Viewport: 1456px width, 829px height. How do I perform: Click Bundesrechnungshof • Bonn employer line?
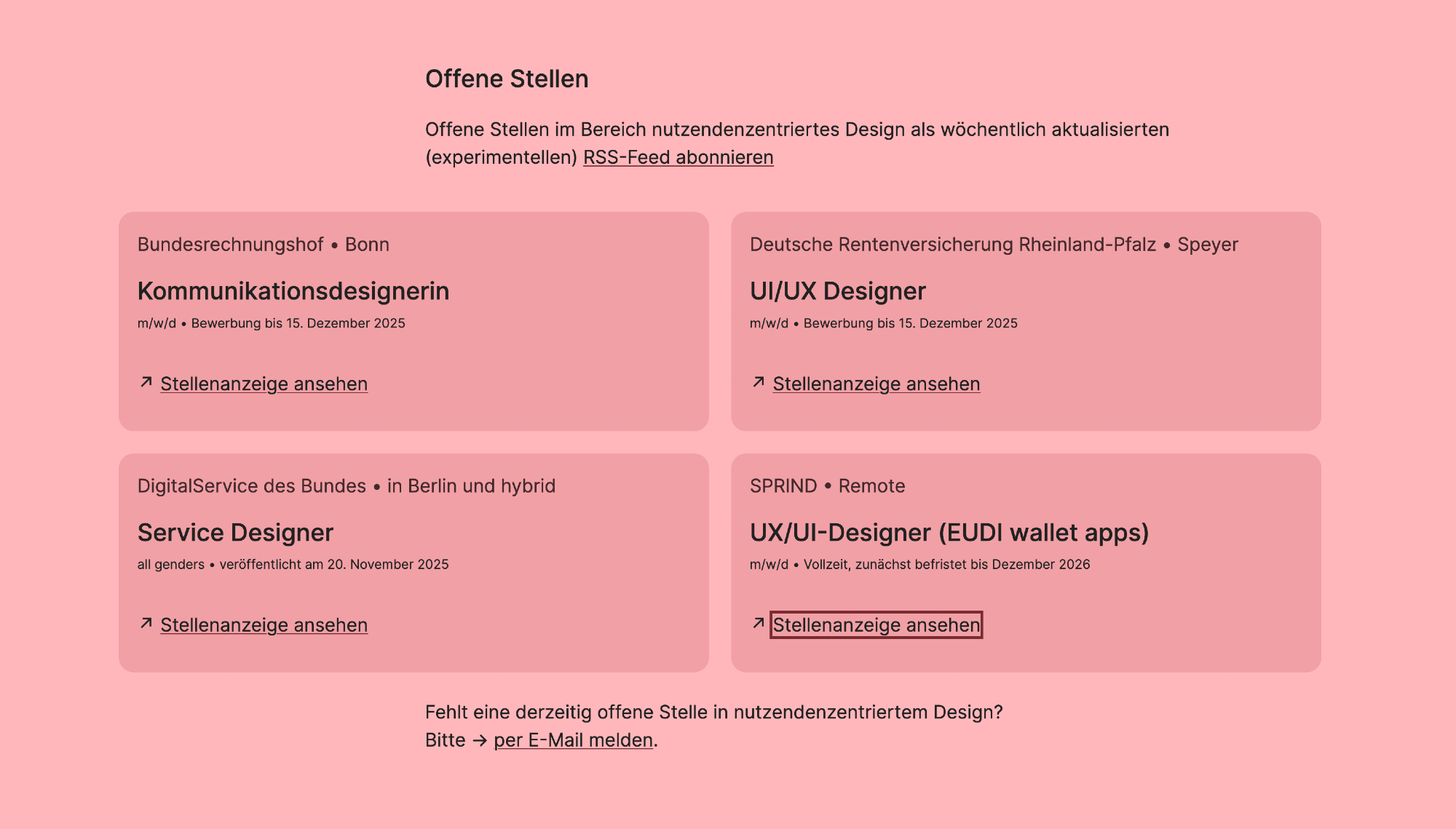pos(263,245)
